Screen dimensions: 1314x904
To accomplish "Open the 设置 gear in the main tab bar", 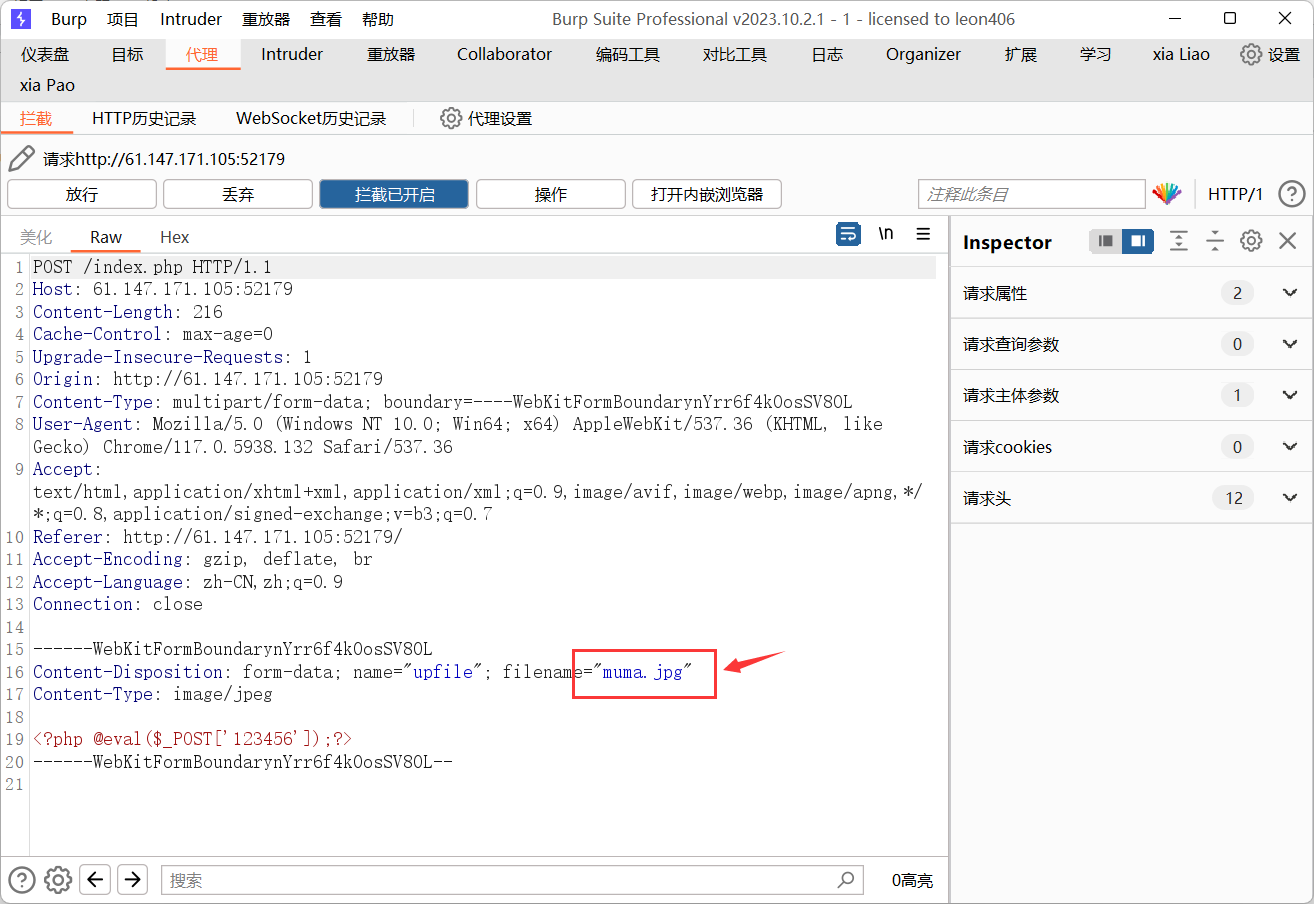I will point(1270,55).
